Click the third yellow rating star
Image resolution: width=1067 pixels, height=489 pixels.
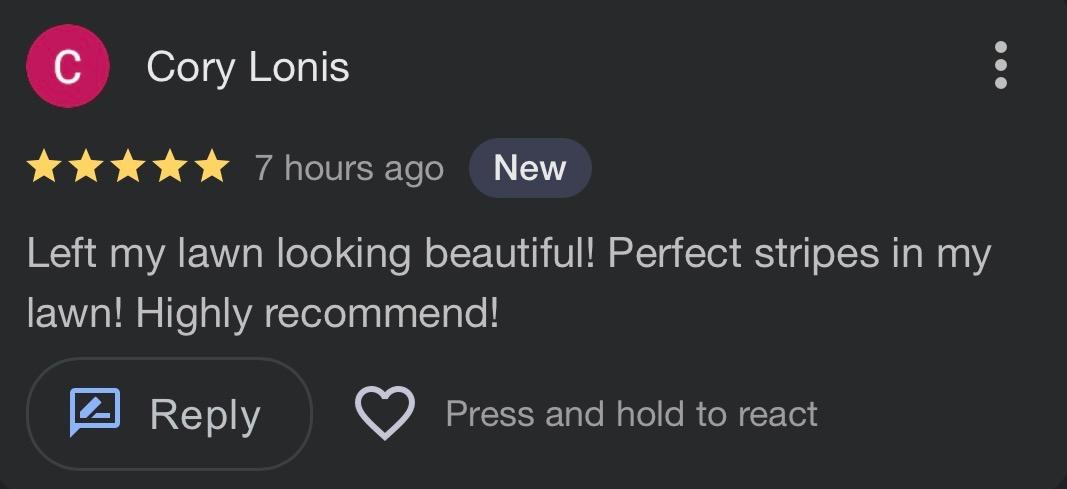tap(128, 167)
